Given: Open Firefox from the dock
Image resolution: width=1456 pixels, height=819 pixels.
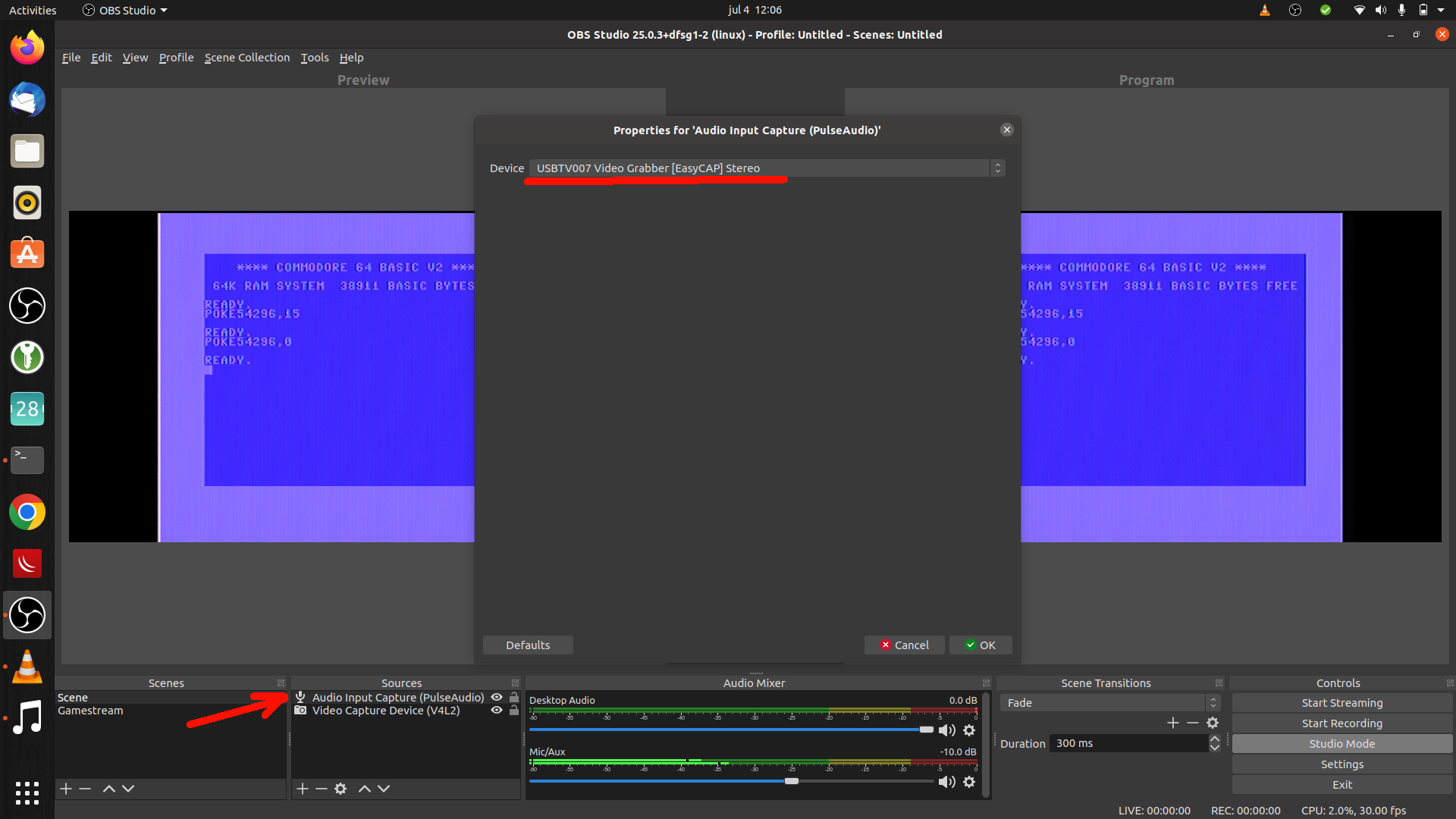Looking at the screenshot, I should [27, 49].
